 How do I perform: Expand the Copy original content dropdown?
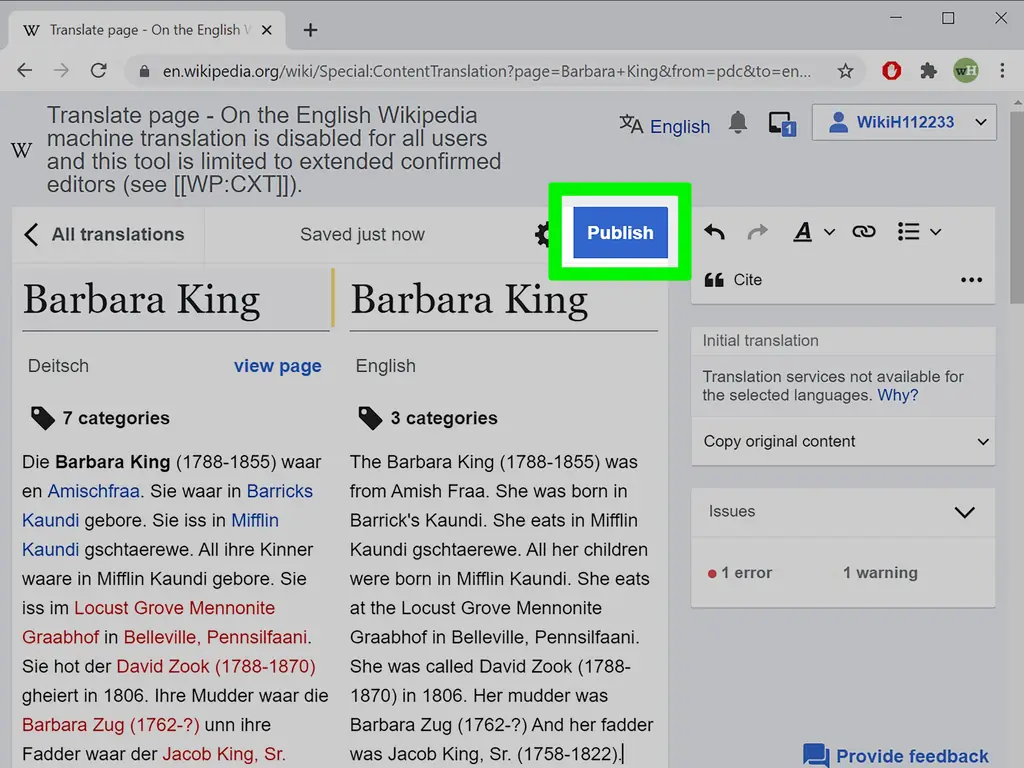[x=843, y=441]
